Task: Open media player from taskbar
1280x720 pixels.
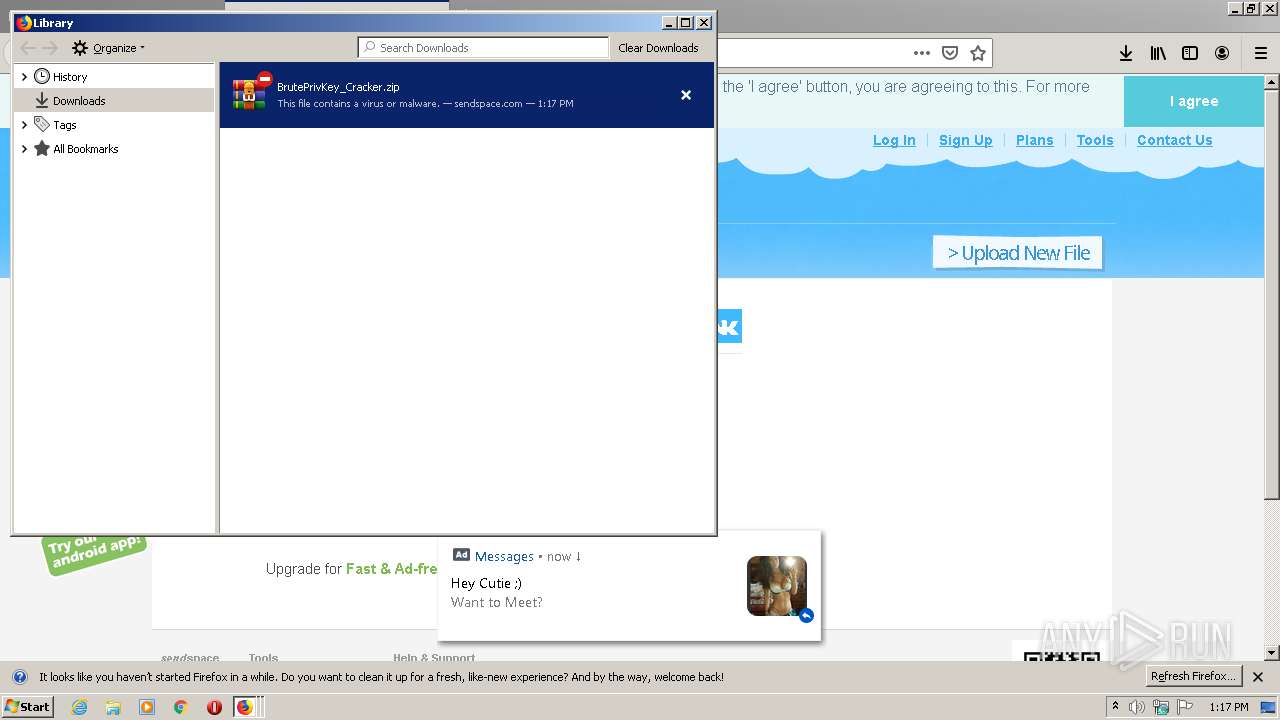Action: point(147,707)
